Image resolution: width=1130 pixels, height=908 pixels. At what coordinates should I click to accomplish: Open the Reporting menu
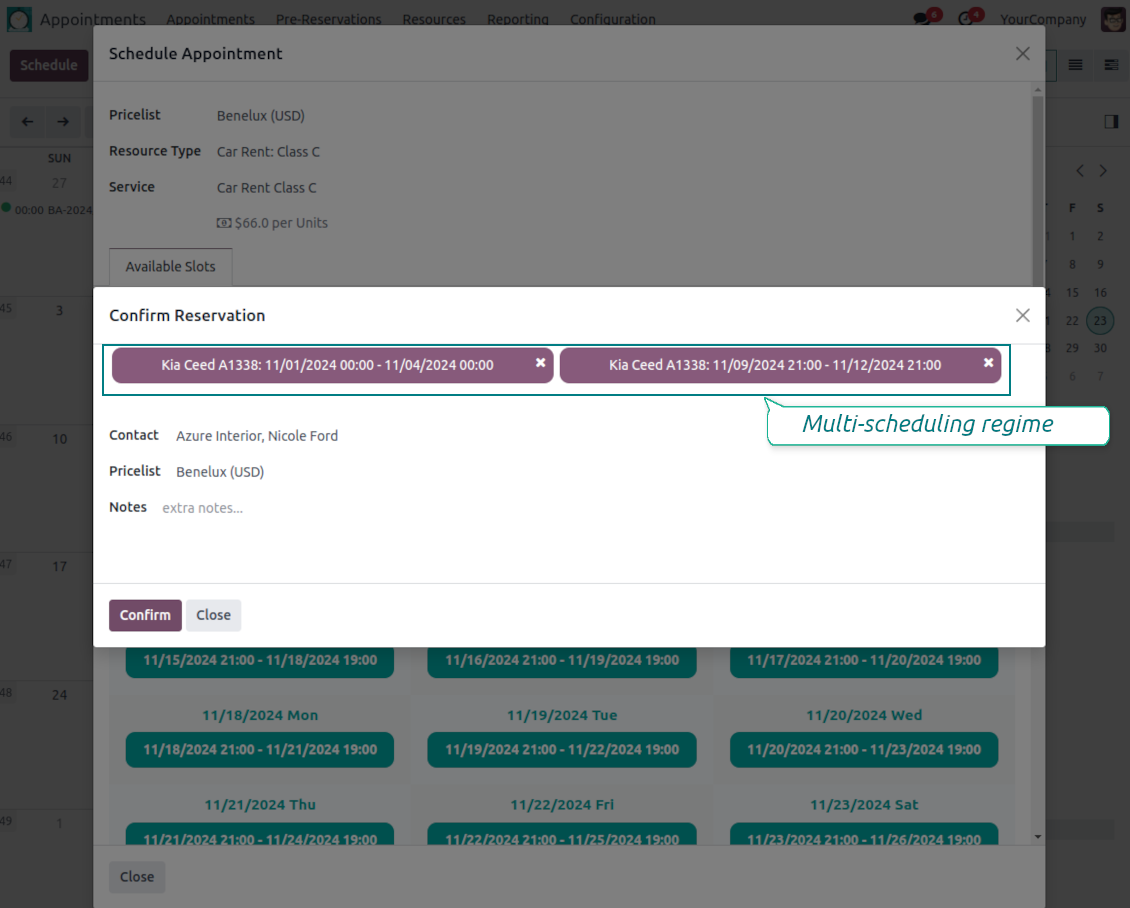pos(517,19)
